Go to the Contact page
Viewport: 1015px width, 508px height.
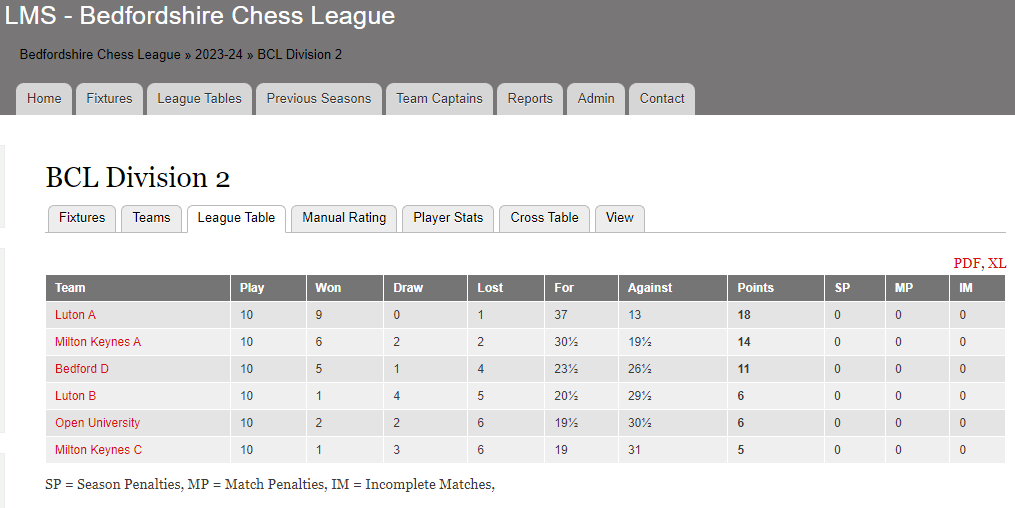662,98
